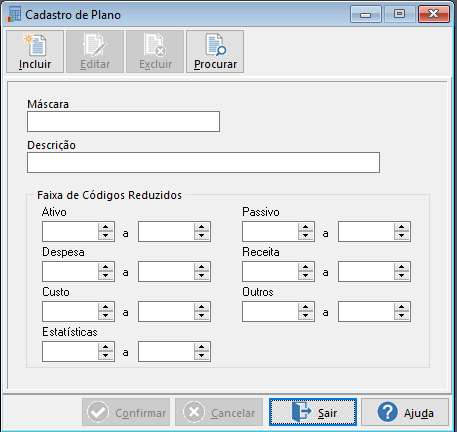Minimize the Cadastro de Plano window
Image resolution: width=457 pixels, height=432 pixels.
(366, 14)
